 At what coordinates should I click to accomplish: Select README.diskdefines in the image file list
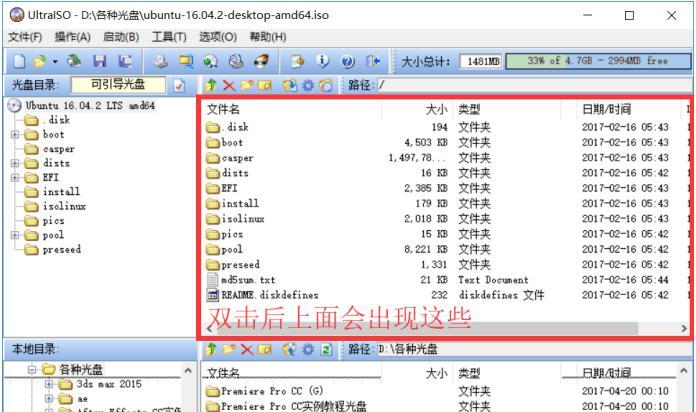(270, 295)
